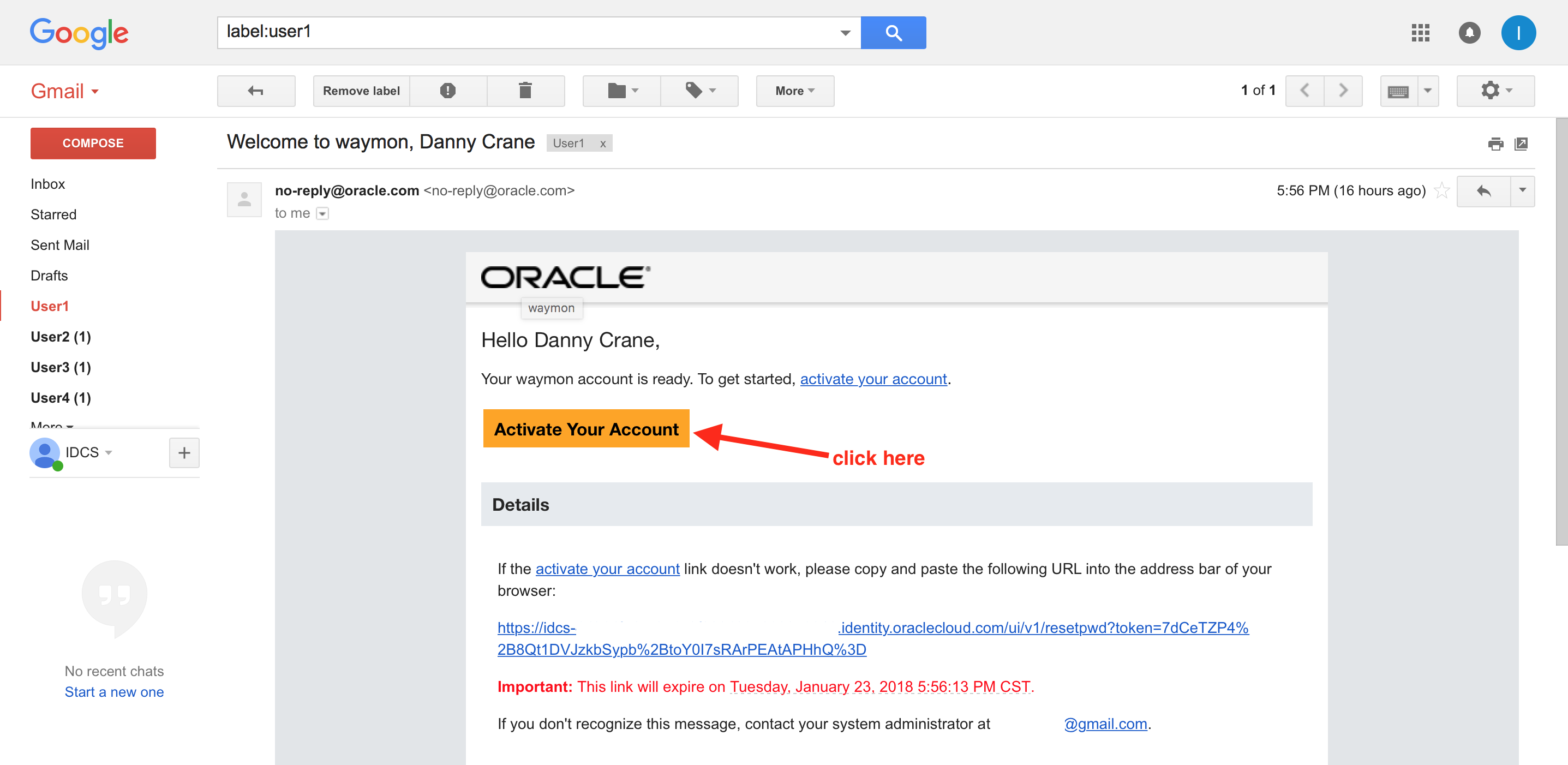The height and width of the screenshot is (765, 1568).
Task: Click the page scrollbar
Action: coord(1561,332)
